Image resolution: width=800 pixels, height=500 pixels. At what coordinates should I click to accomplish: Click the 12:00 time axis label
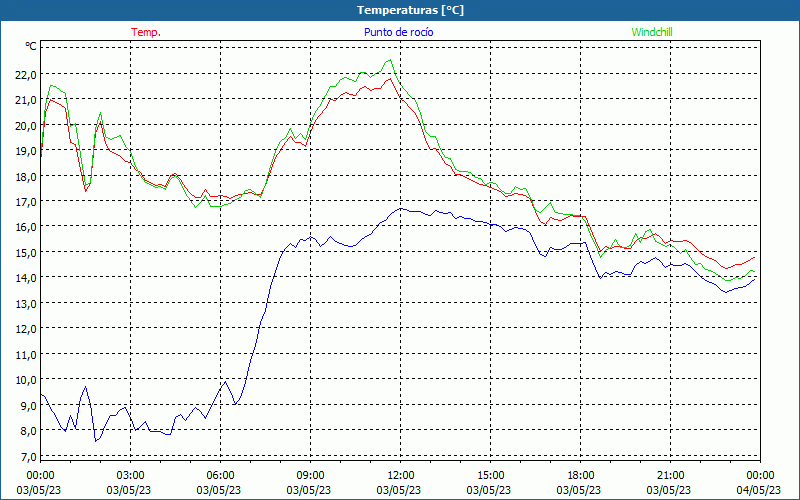click(401, 476)
